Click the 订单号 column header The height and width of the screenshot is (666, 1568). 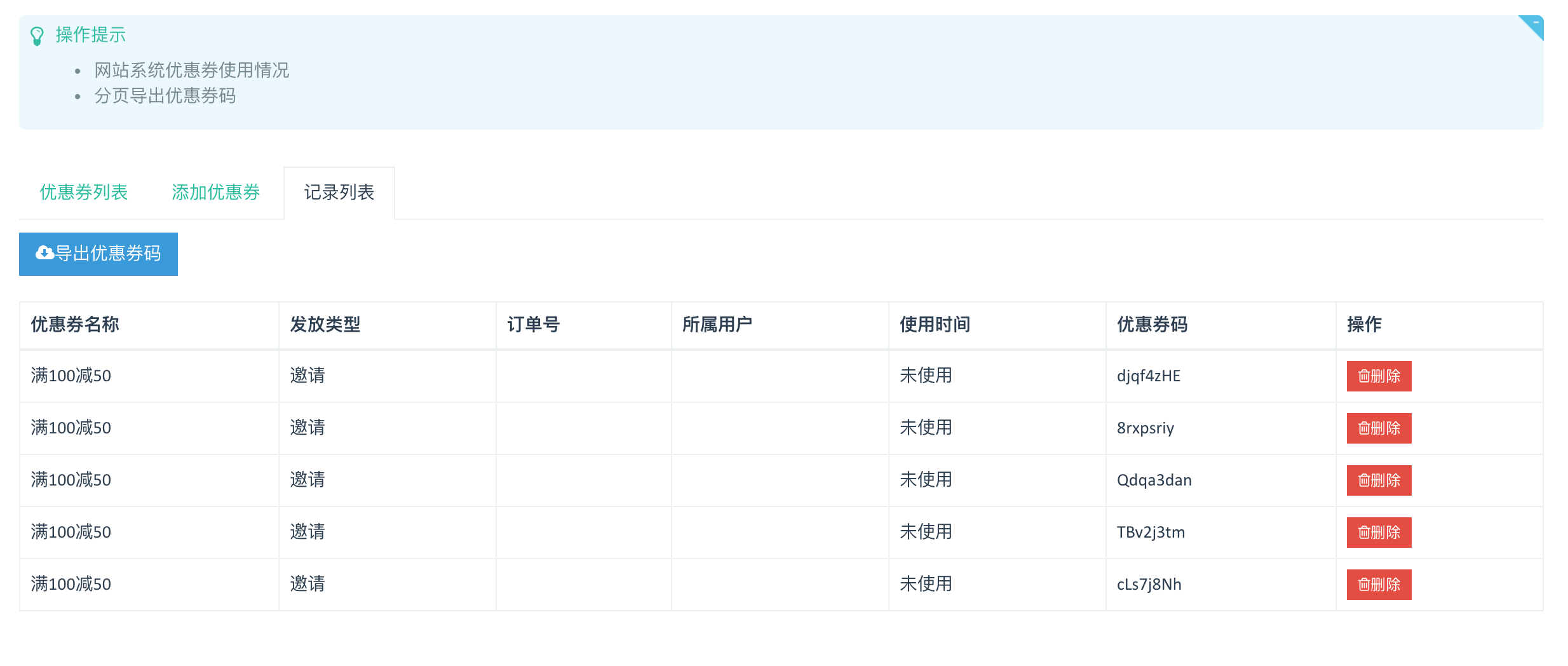coord(533,325)
